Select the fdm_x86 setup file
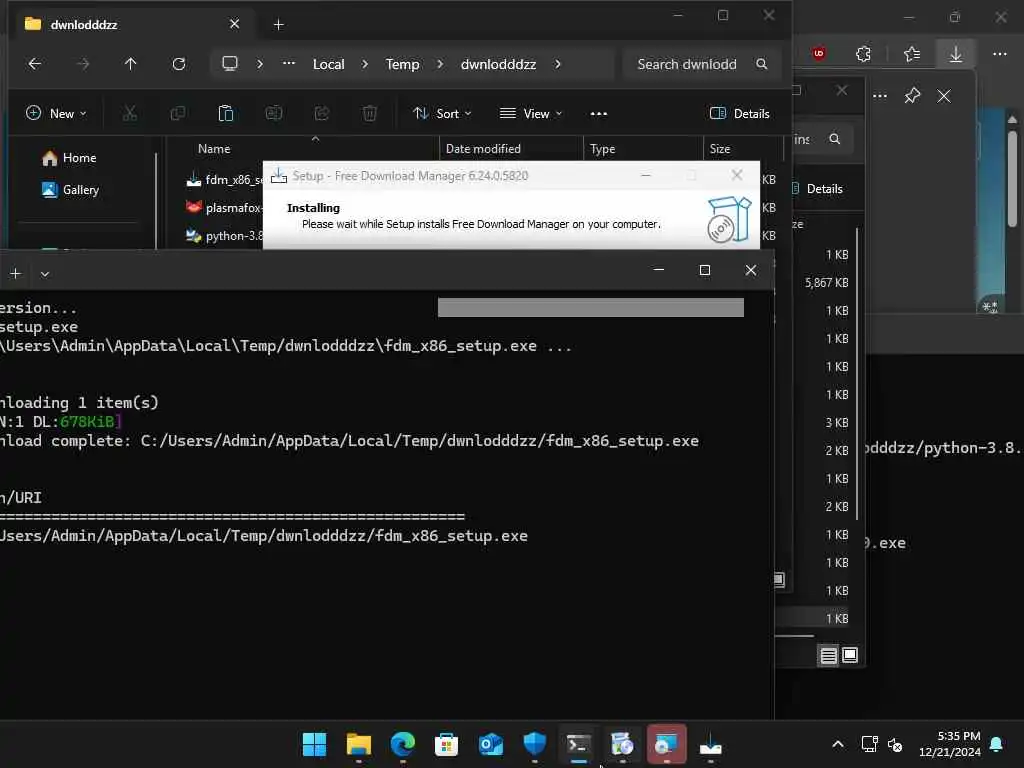Screen dimensions: 1024x768 [224, 180]
